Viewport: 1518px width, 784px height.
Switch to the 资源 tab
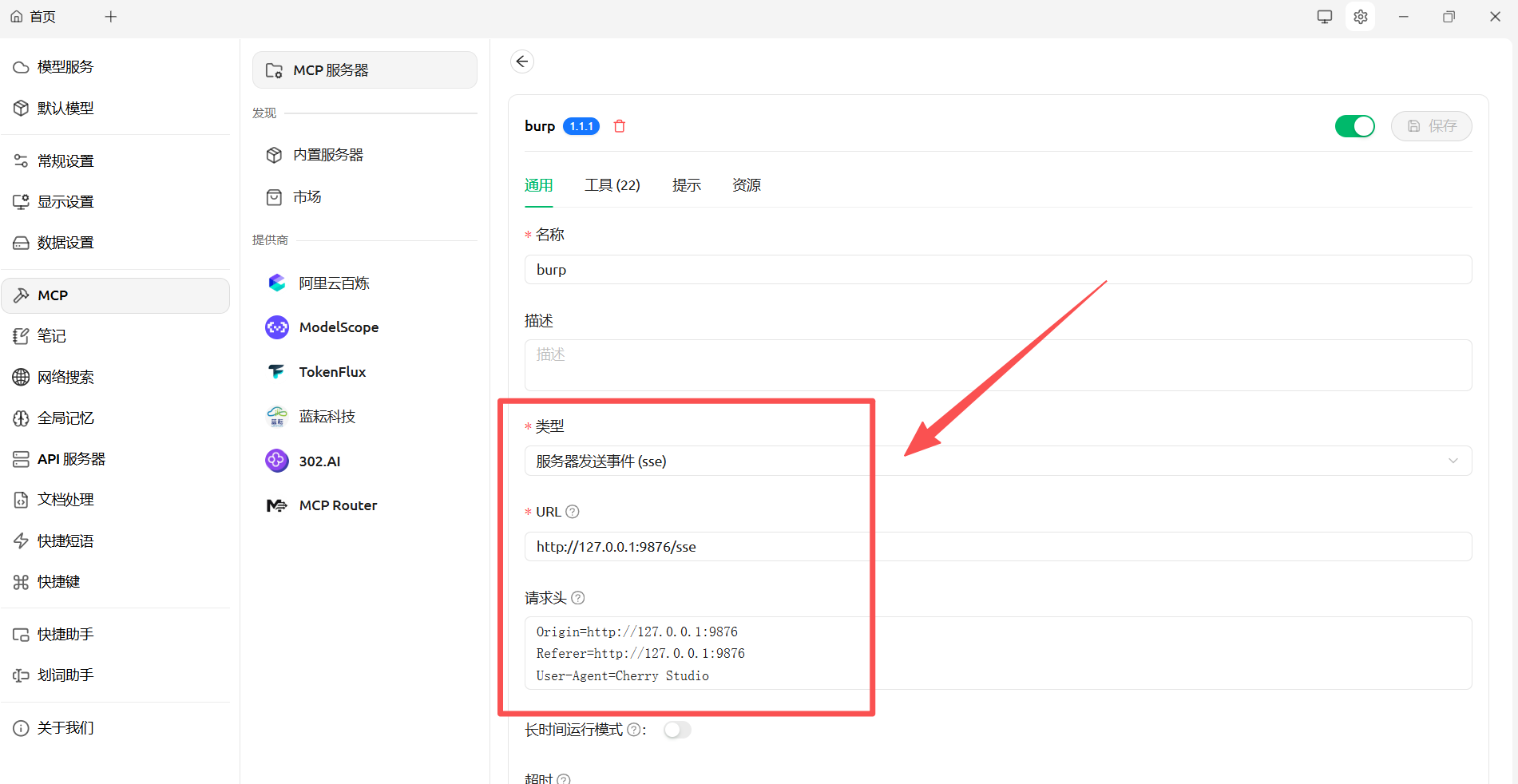coord(746,185)
